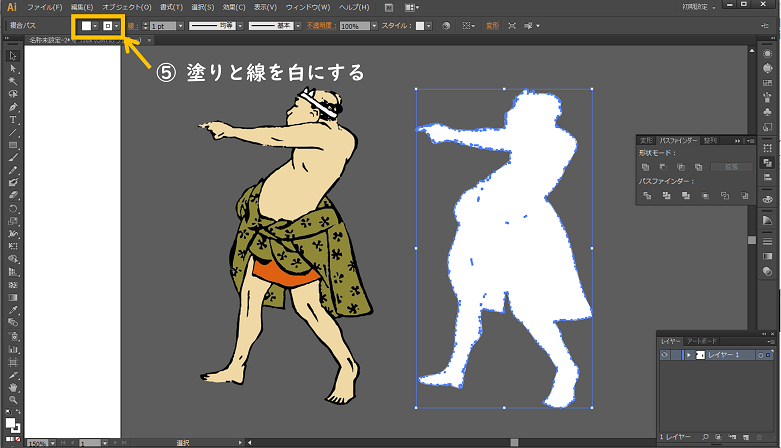The image size is (781, 448).
Task: Select the Direct Selection tool
Action: [13, 69]
